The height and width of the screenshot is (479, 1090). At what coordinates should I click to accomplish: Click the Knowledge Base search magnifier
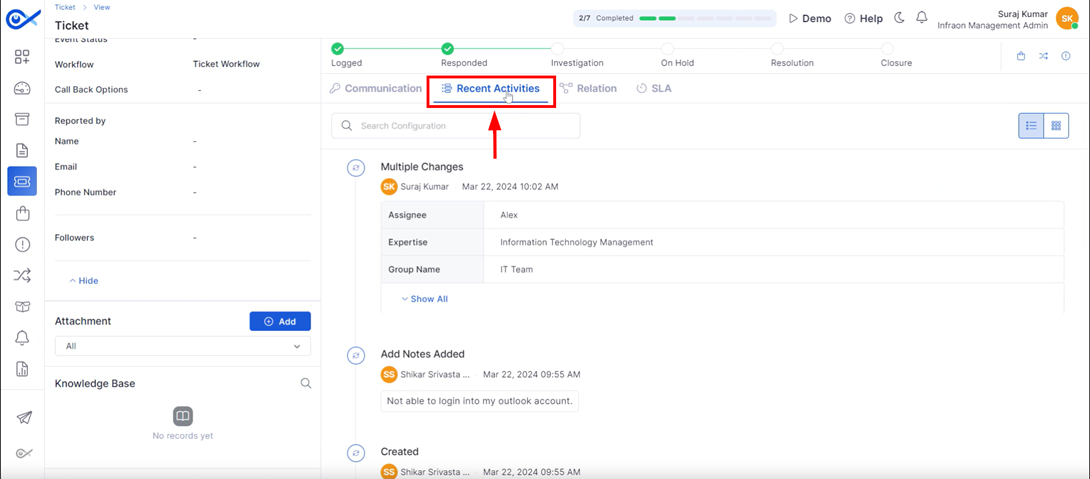[305, 383]
